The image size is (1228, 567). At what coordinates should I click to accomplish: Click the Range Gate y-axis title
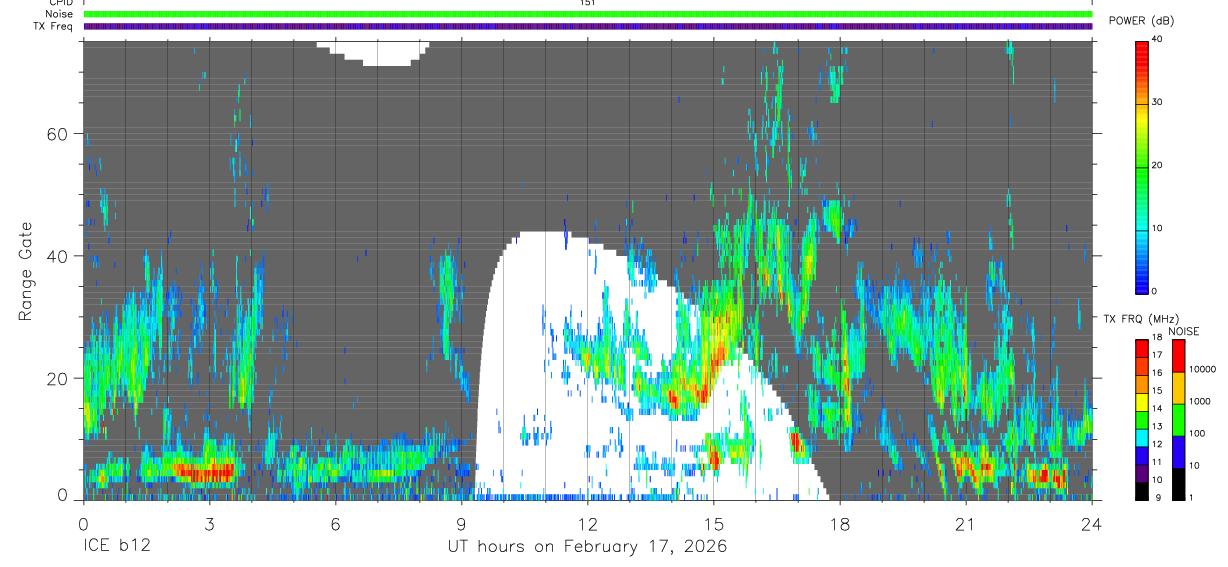coord(26,272)
